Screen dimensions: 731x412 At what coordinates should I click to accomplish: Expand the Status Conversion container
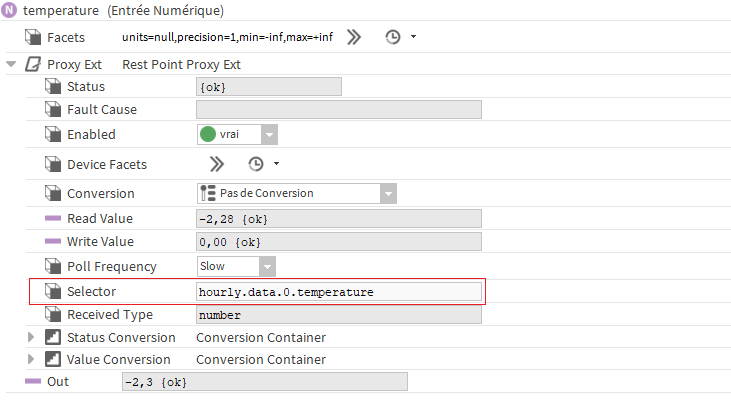pyautogui.click(x=32, y=337)
